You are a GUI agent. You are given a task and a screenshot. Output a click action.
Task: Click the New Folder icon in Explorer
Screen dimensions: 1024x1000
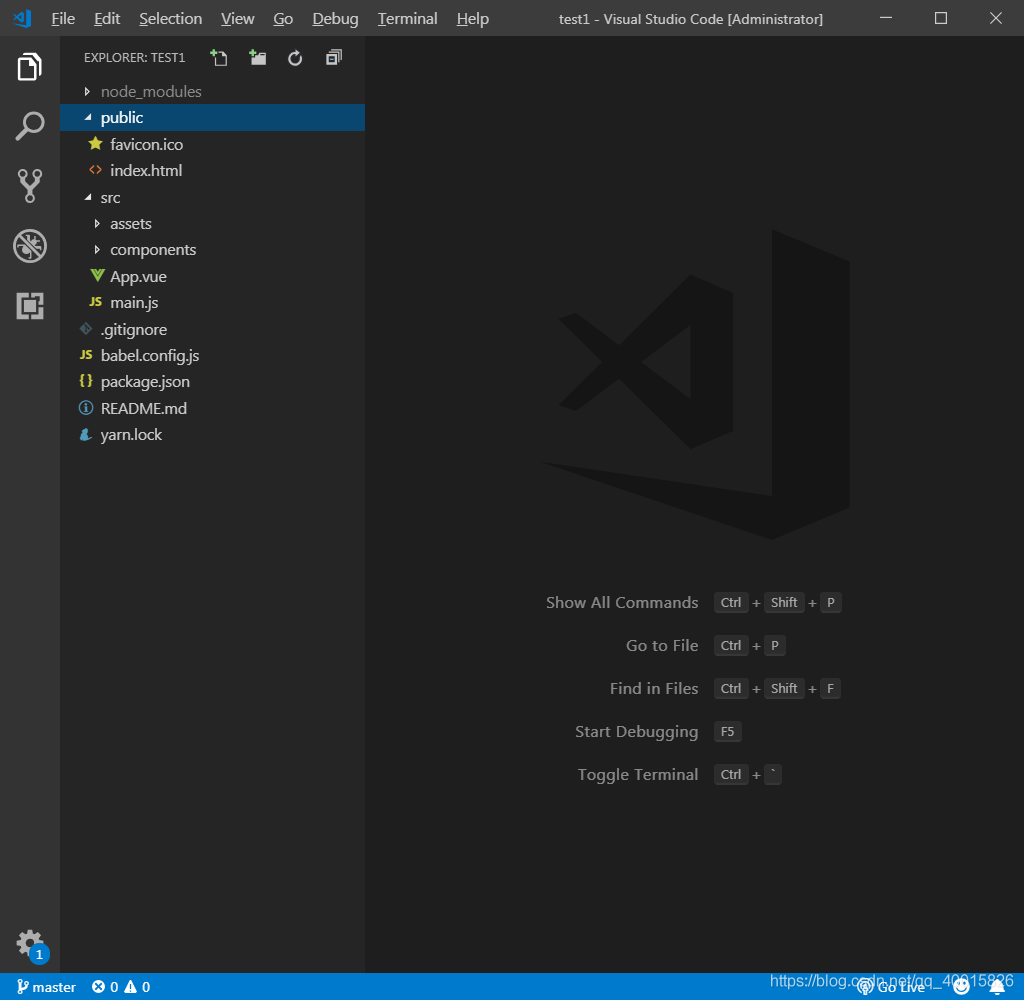(x=257, y=58)
